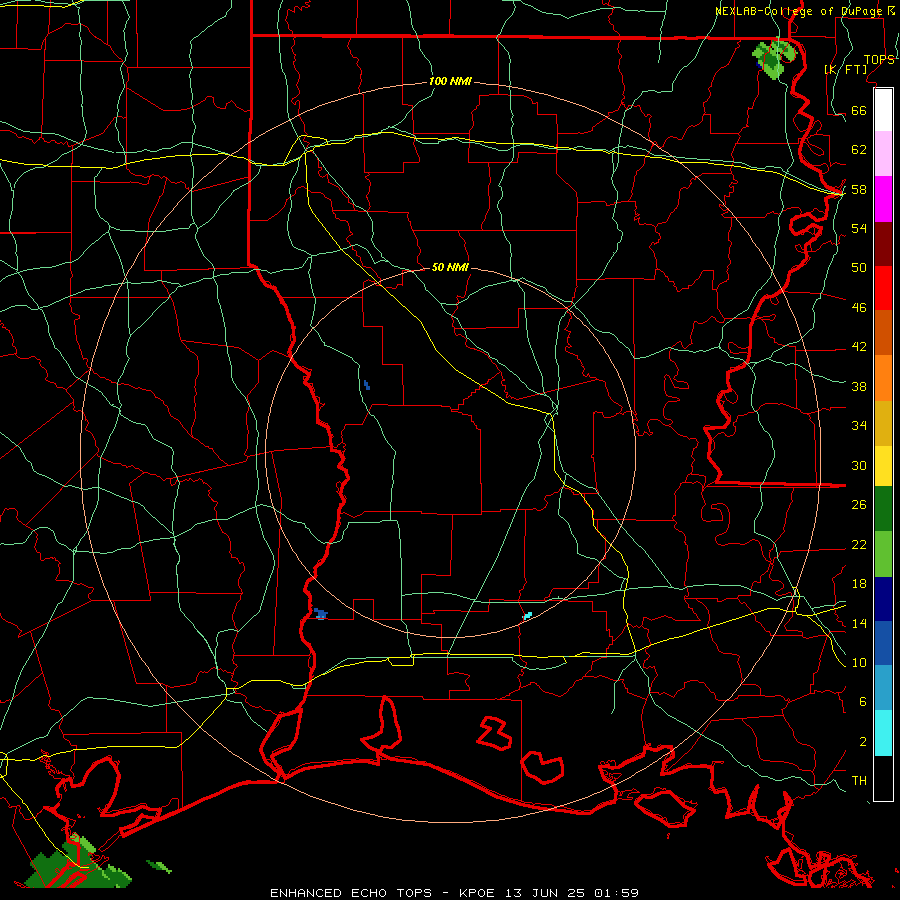Screen dimensions: 900x900
Task: Click the 13 JUN 25 01:59 timestamp
Action: click(x=572, y=893)
